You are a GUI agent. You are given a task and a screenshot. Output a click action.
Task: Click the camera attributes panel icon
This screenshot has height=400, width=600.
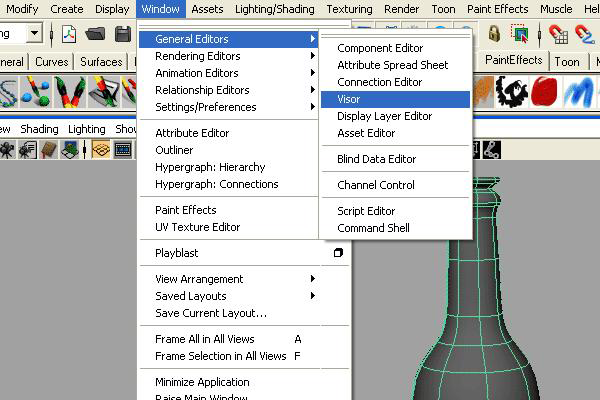pos(28,150)
